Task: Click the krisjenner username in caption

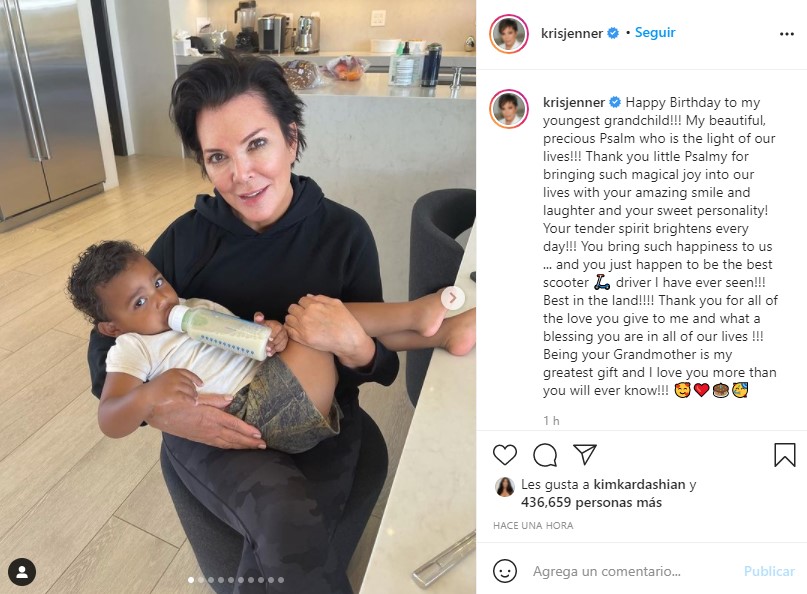Action: (574, 102)
